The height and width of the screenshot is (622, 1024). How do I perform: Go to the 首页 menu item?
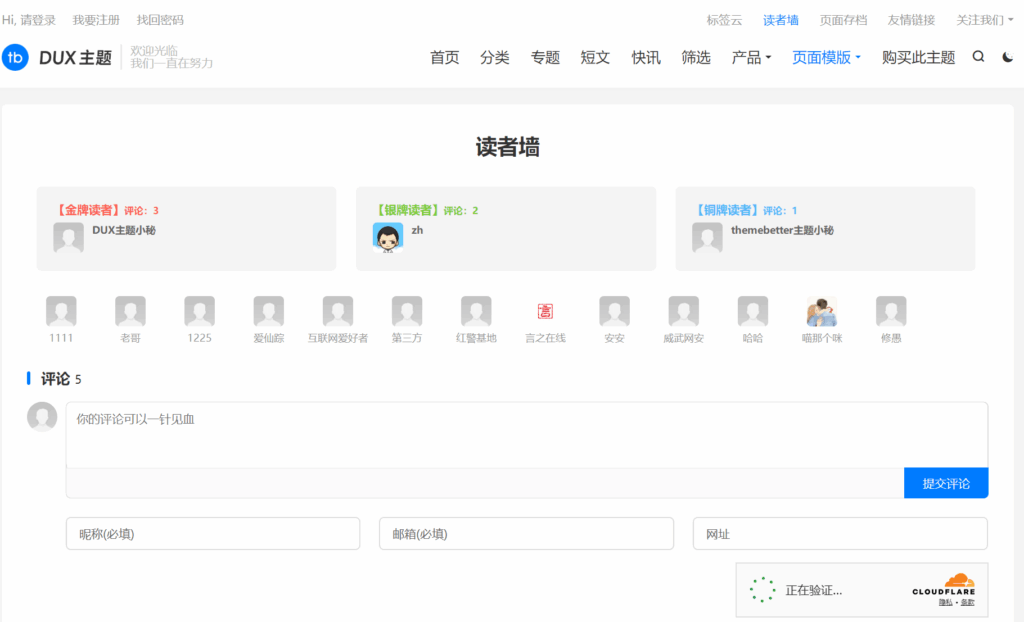tap(444, 58)
